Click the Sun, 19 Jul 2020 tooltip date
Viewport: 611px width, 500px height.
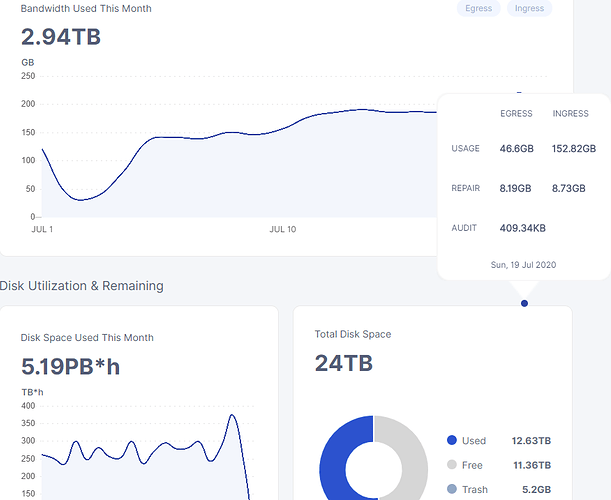coord(523,264)
